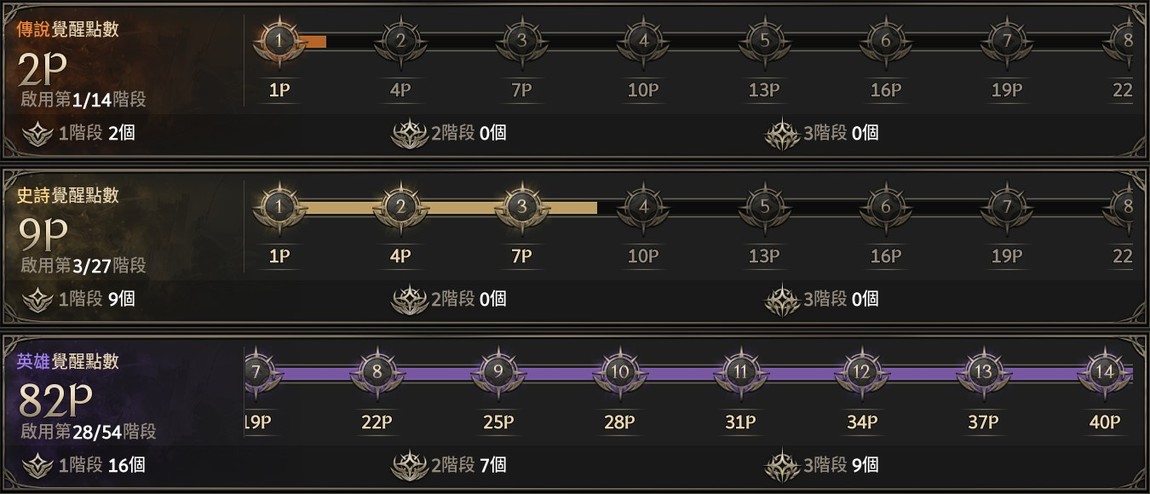Screen dimensions: 1150x494
Task: Click the 10P label in the 史詩 track
Action: point(643,255)
